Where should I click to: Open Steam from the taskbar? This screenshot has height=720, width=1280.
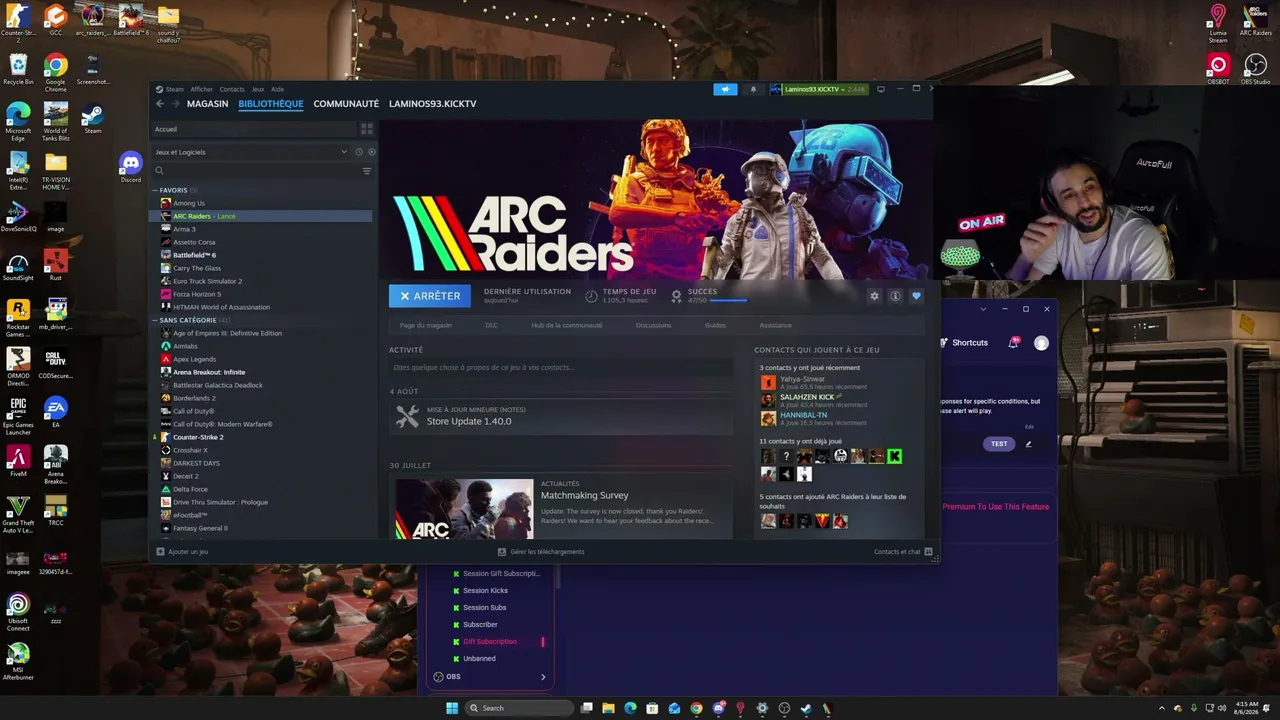pos(806,708)
